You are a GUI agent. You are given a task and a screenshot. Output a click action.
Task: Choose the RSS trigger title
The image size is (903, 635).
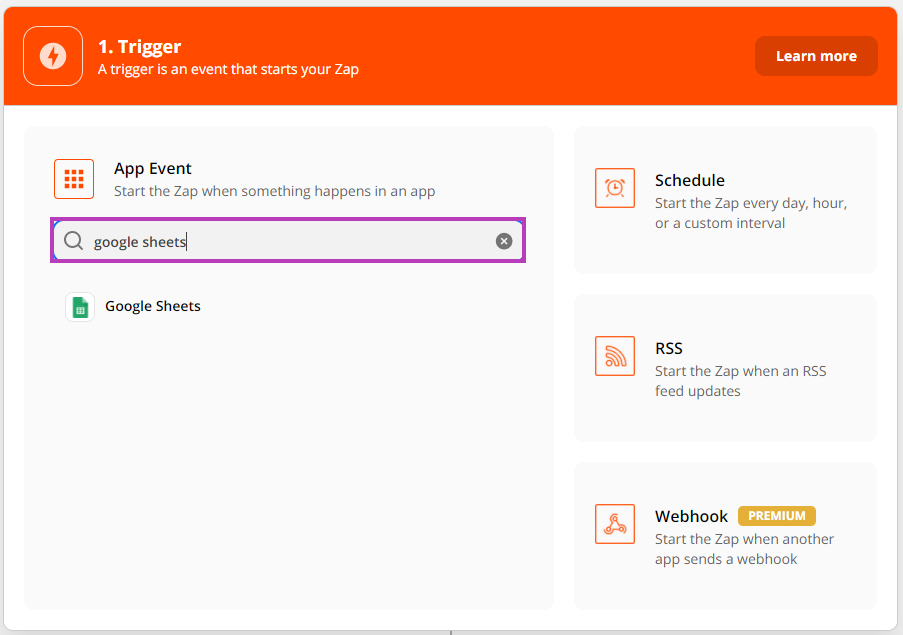(669, 348)
